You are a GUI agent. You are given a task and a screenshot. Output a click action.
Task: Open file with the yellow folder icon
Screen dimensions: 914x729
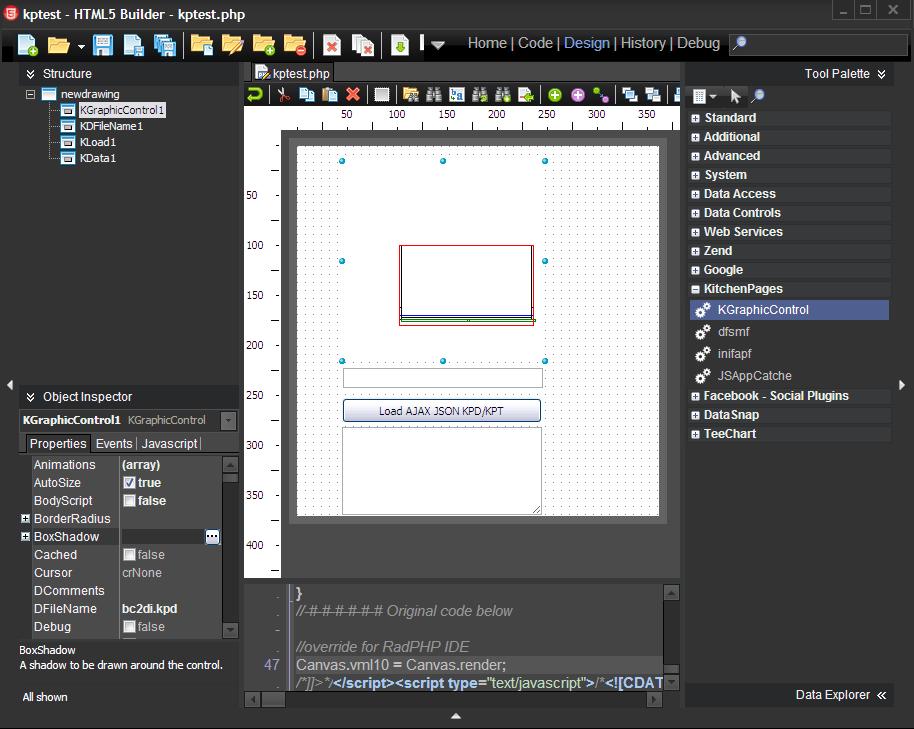(x=58, y=45)
